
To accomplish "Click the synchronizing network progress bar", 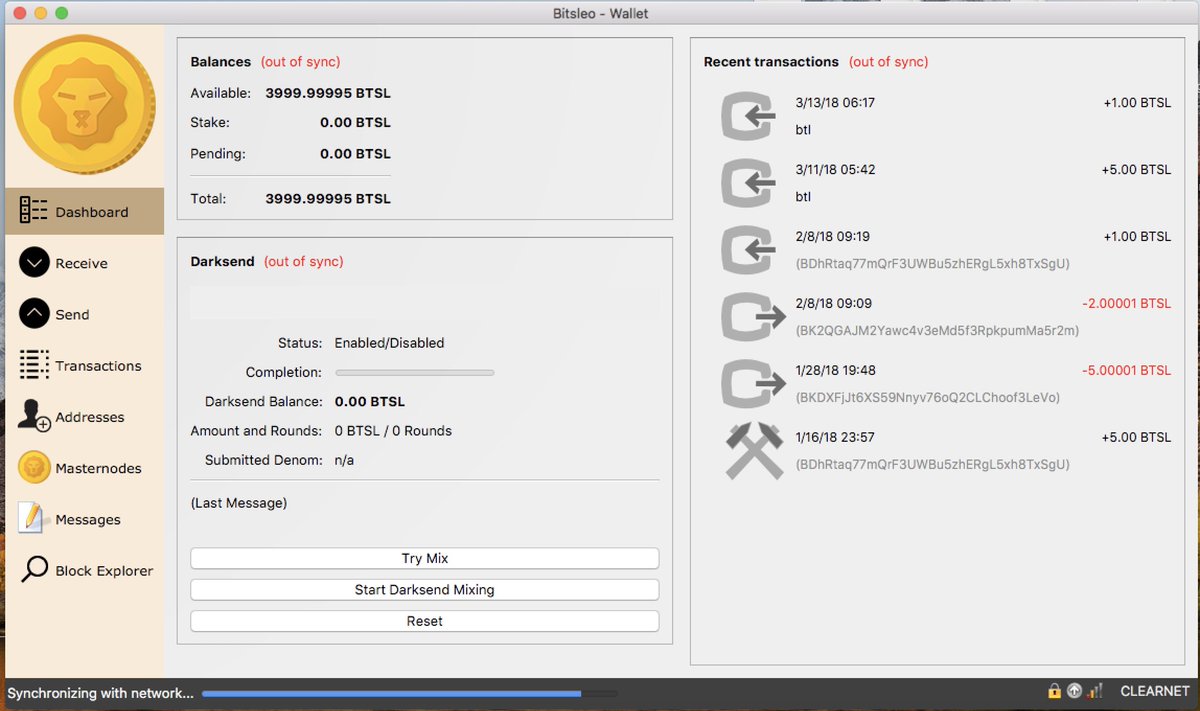I will [x=409, y=693].
